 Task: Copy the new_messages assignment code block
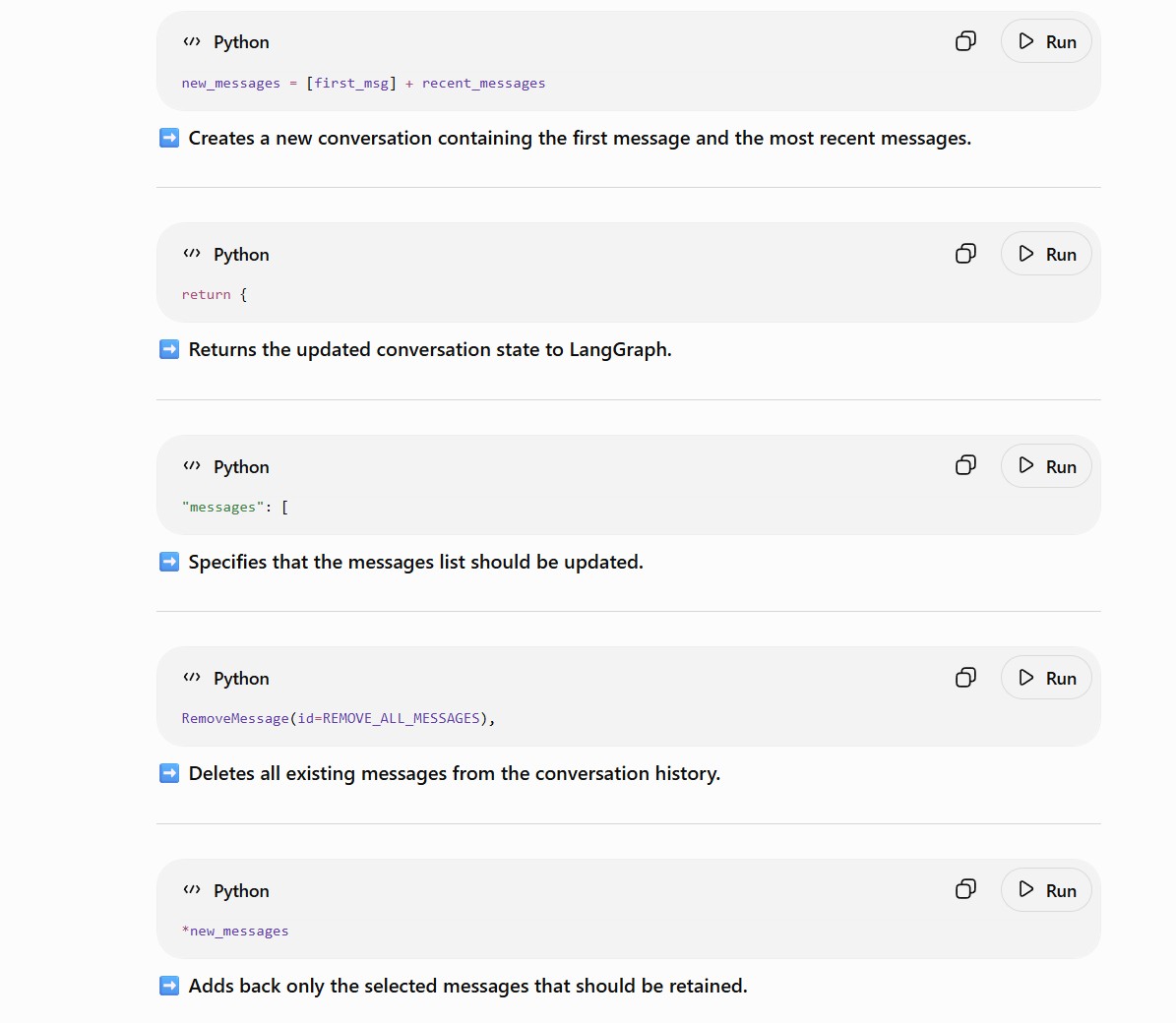965,41
